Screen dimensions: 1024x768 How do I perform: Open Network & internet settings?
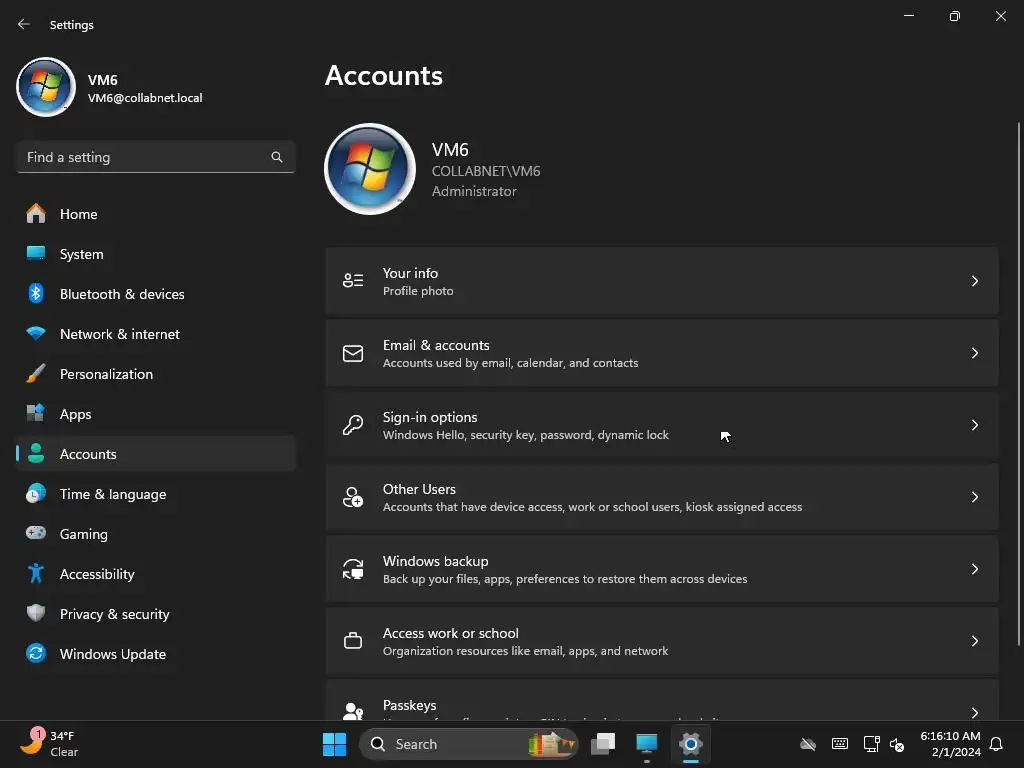[155, 334]
